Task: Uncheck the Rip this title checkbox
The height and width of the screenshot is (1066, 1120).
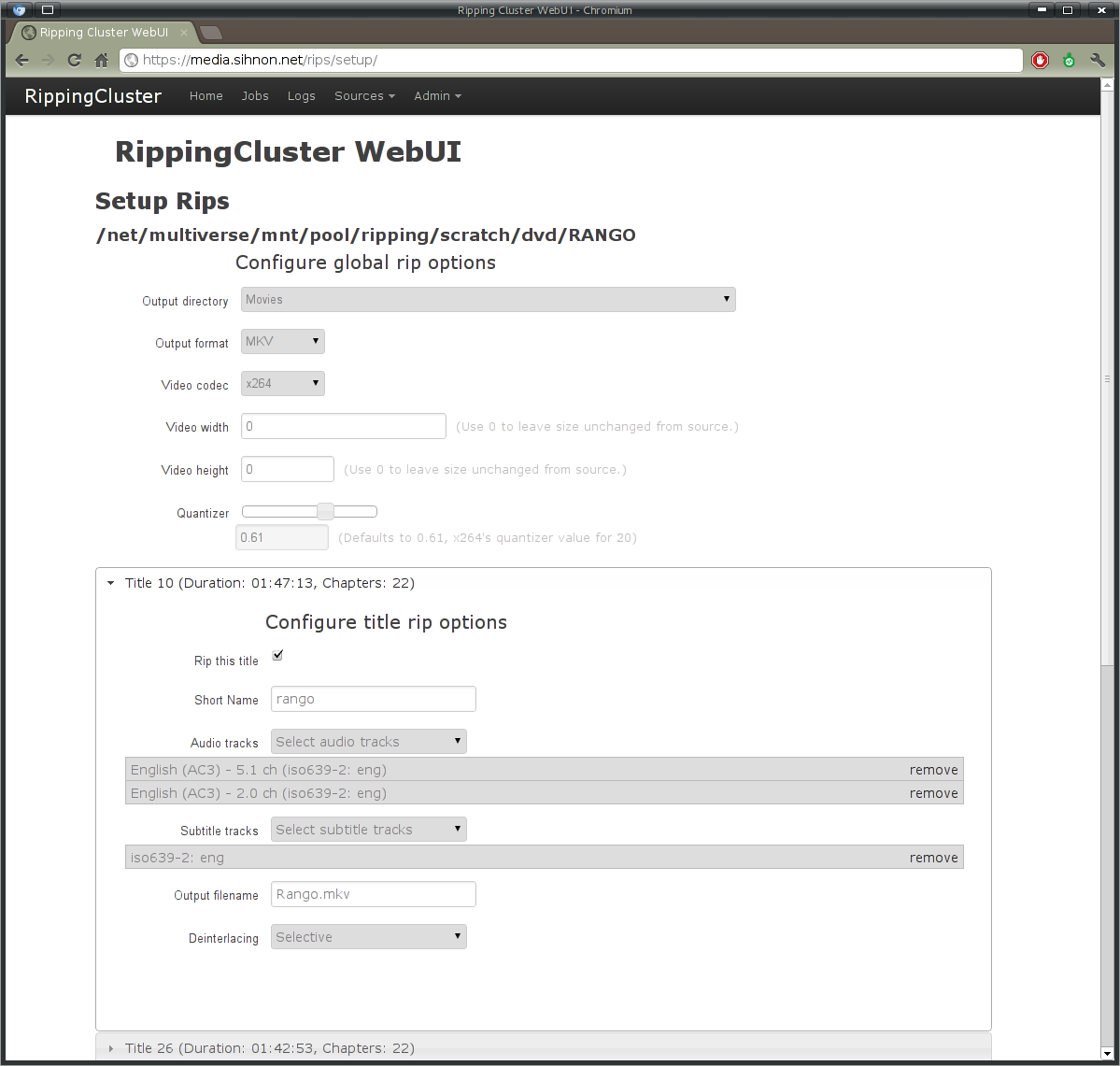Action: [277, 656]
